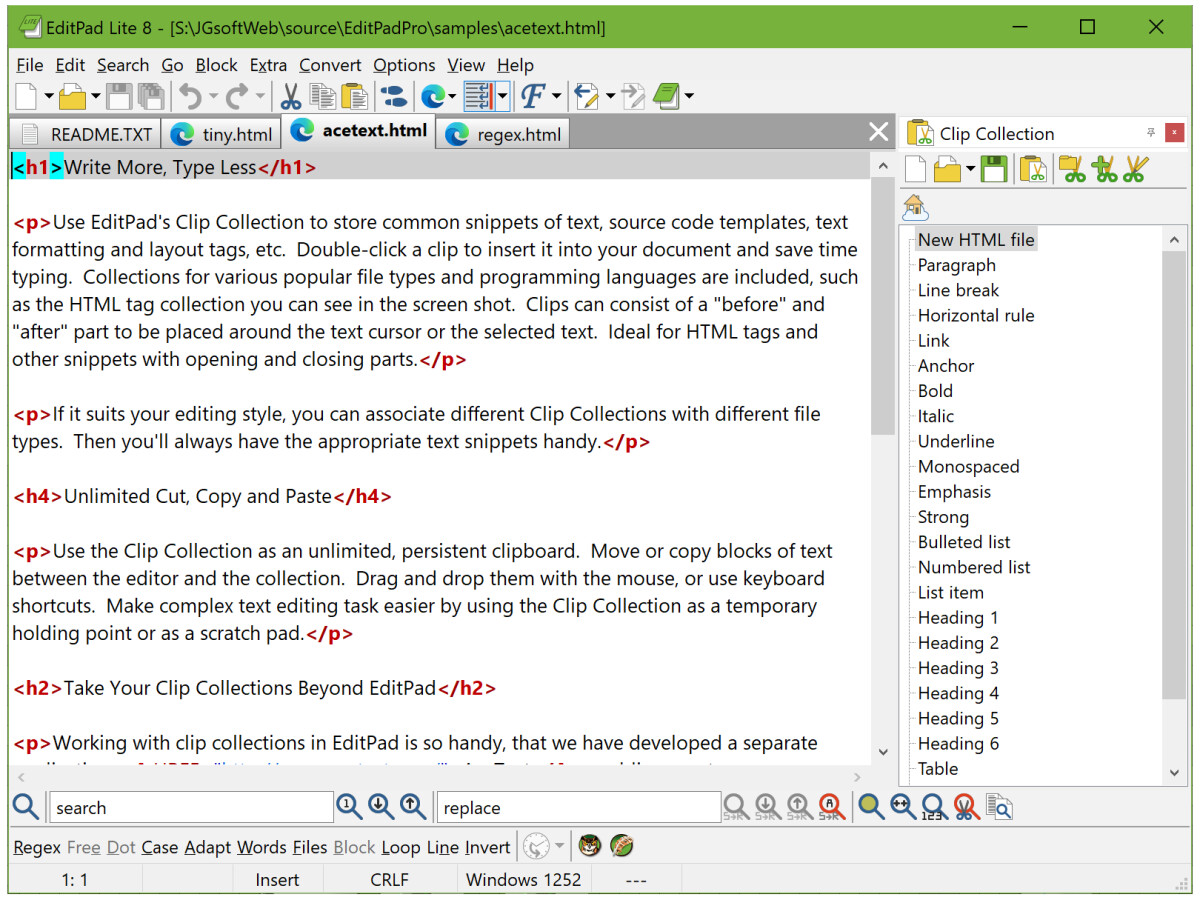Open the browser preview dropdown arrow
Viewport: 1200px width, 900px height.
pos(452,97)
